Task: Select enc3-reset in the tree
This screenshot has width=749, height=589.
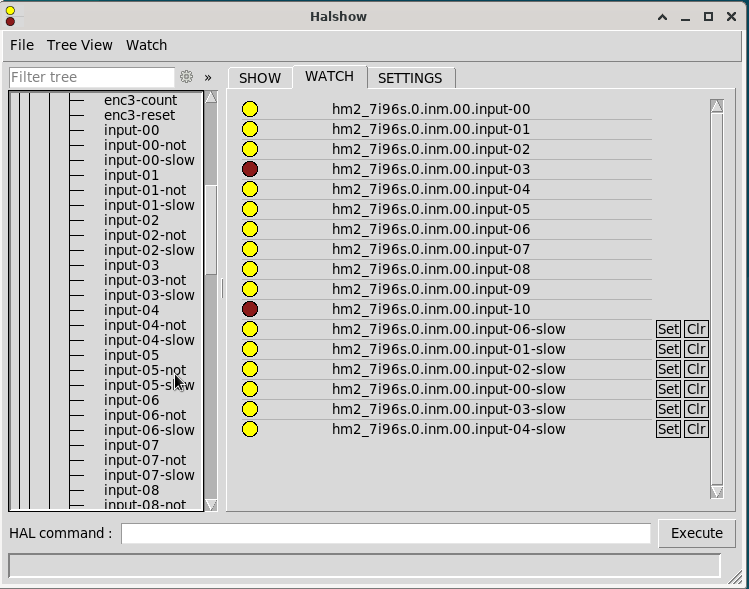Action: [x=139, y=115]
